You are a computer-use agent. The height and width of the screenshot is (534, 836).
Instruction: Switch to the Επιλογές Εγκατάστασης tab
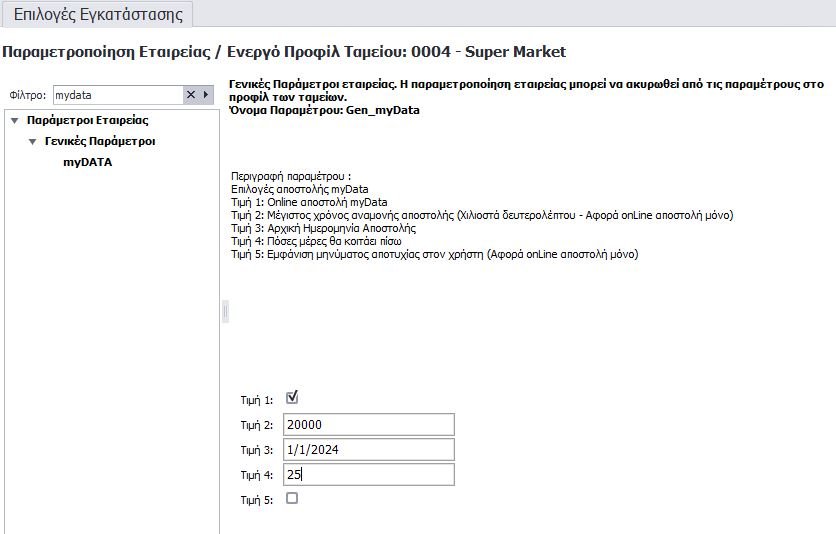(x=98, y=14)
